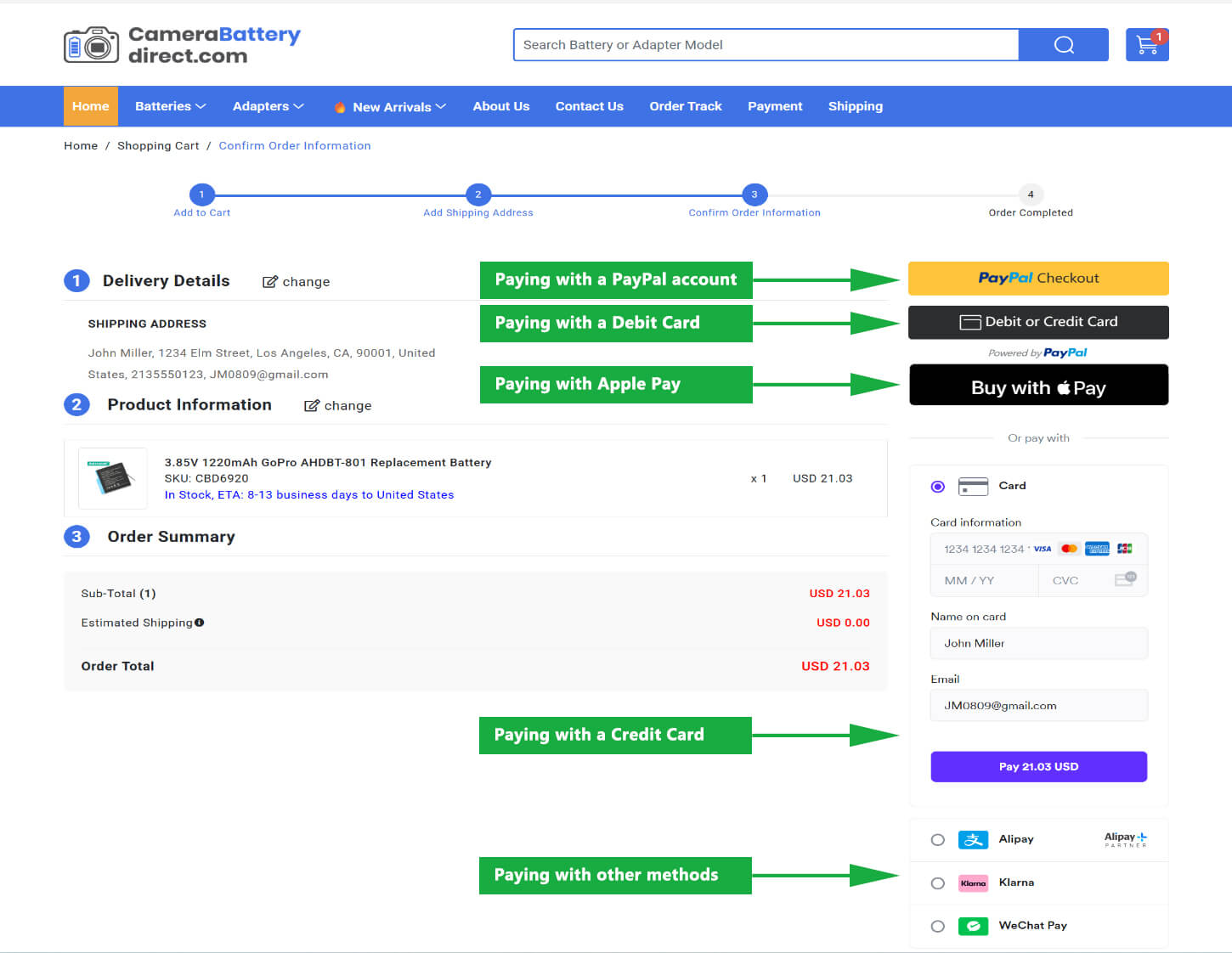Click the Visa logo in card number field
This screenshot has height=953, width=1232.
coord(1043,549)
